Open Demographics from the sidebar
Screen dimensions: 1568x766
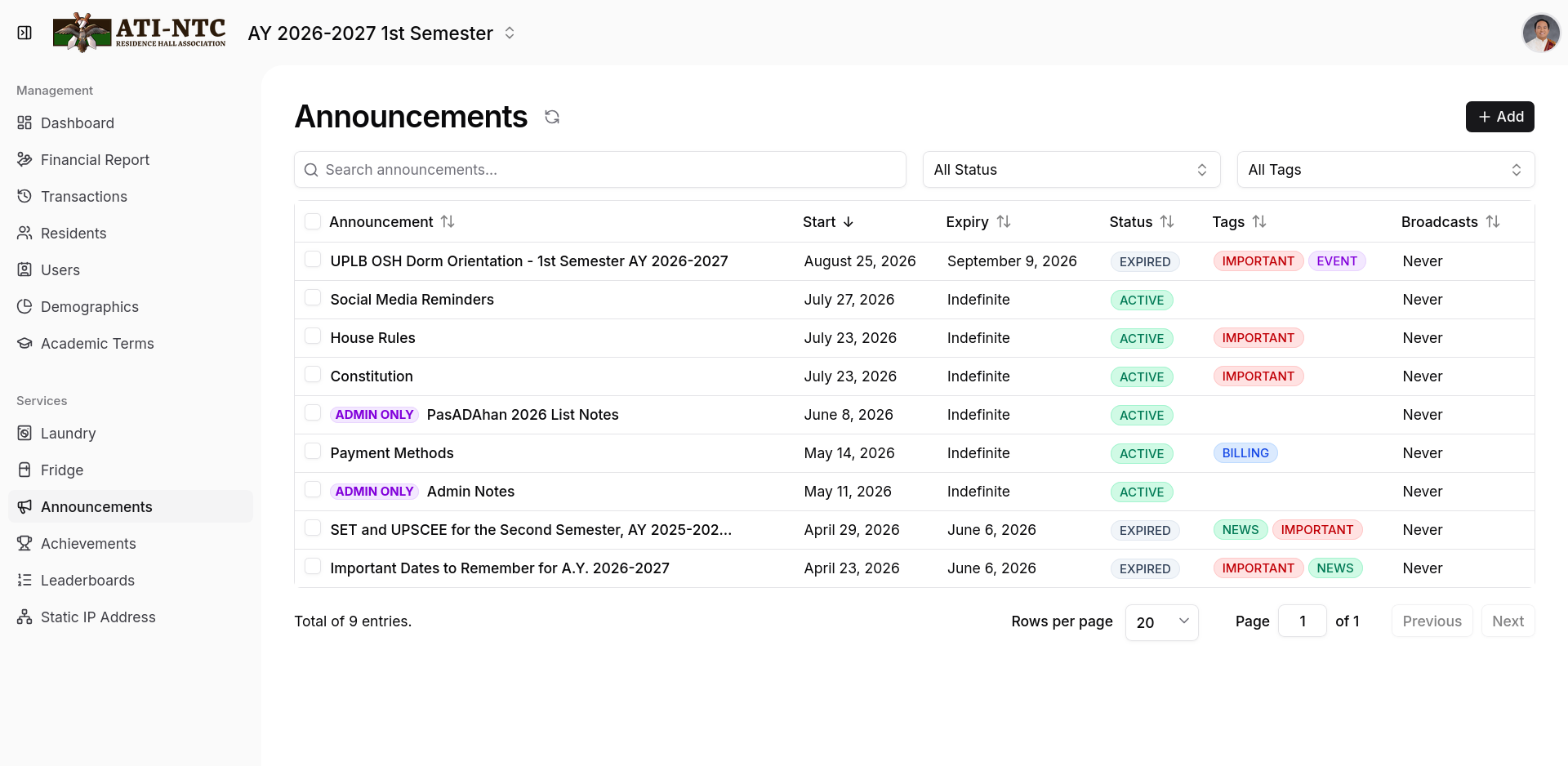[x=131, y=306]
